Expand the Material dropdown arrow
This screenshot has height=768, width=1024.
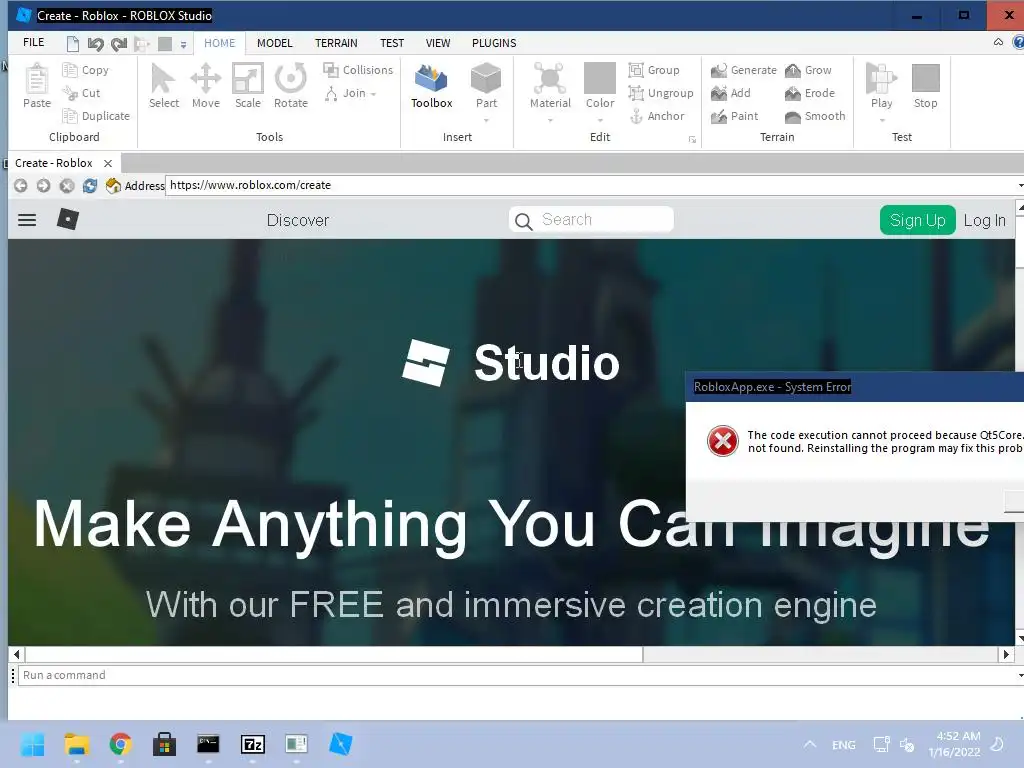tap(550, 120)
